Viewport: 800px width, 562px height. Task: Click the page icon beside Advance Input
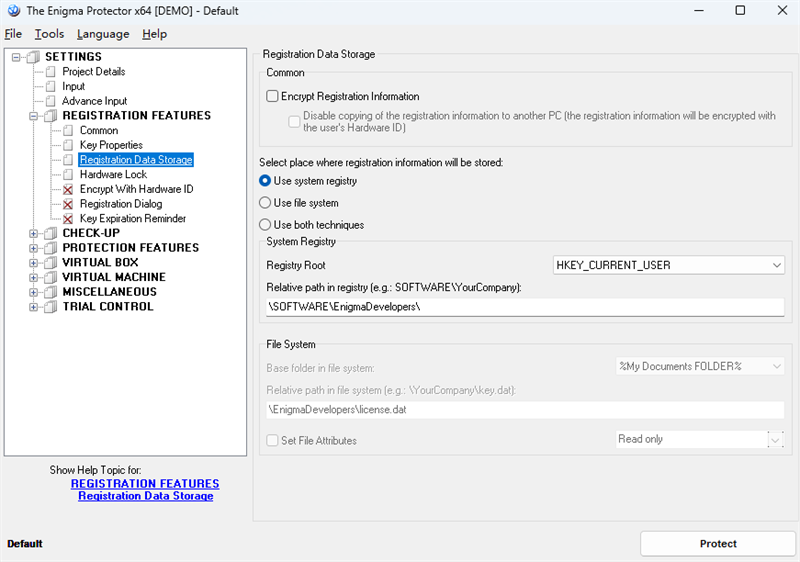[51, 101]
